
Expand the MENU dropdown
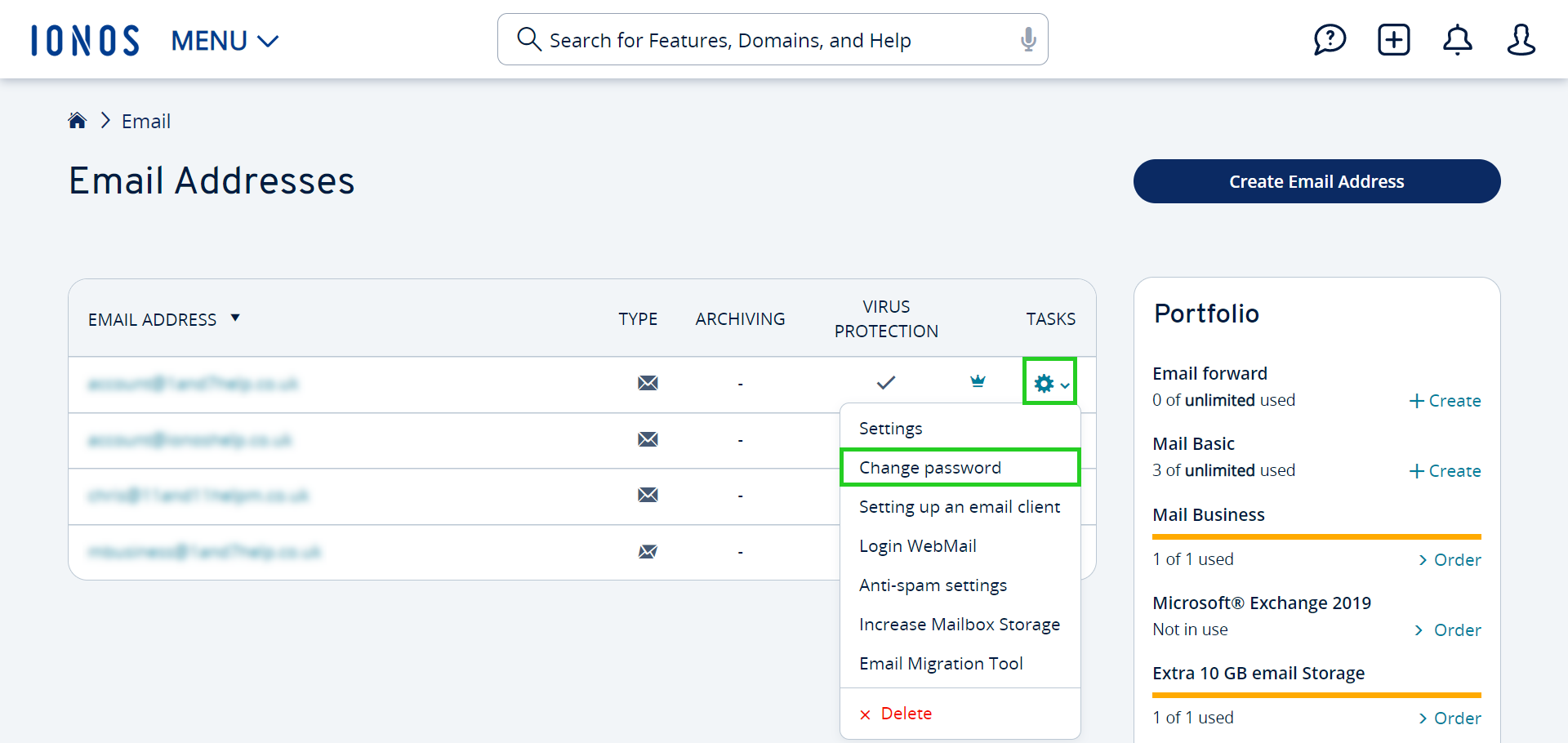225,40
